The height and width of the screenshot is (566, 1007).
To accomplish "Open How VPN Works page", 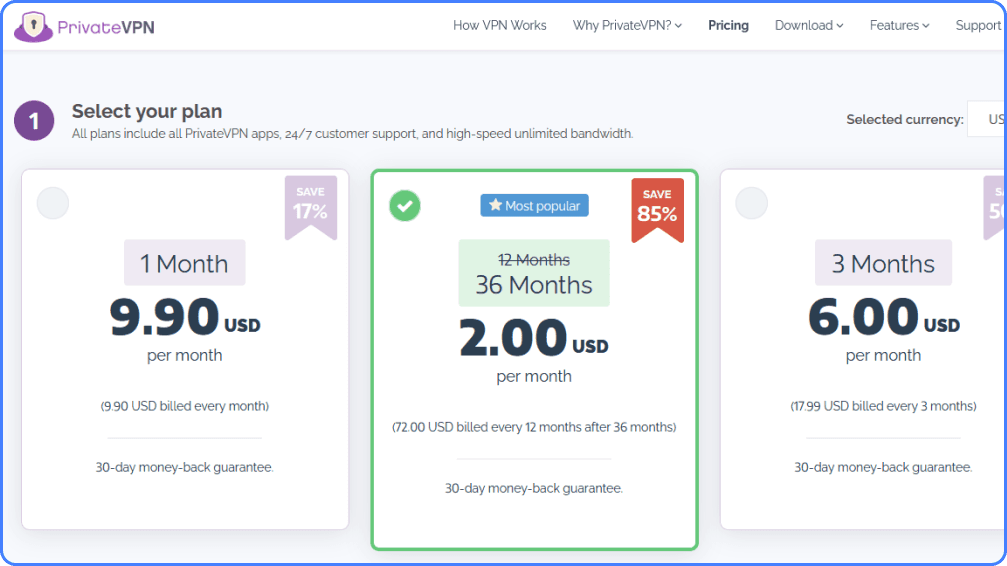I will (500, 26).
